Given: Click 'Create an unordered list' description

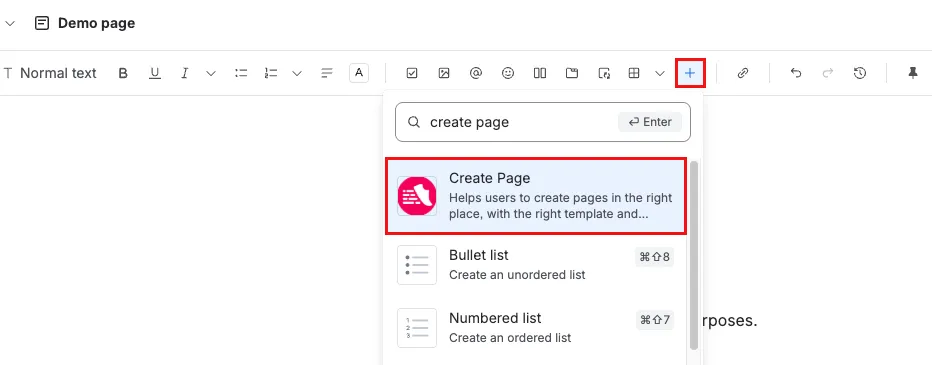Looking at the screenshot, I should pyautogui.click(x=517, y=275).
